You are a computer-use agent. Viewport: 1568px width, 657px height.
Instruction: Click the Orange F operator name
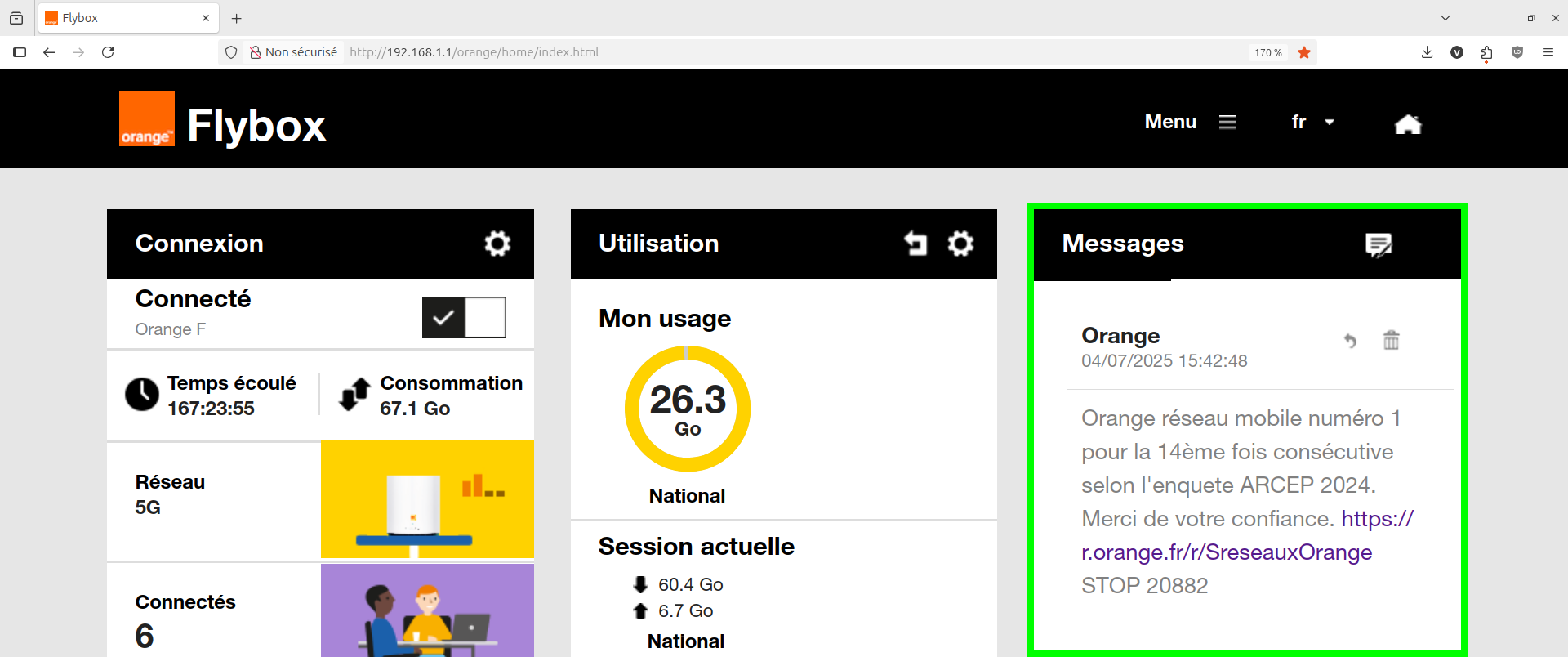pos(171,329)
